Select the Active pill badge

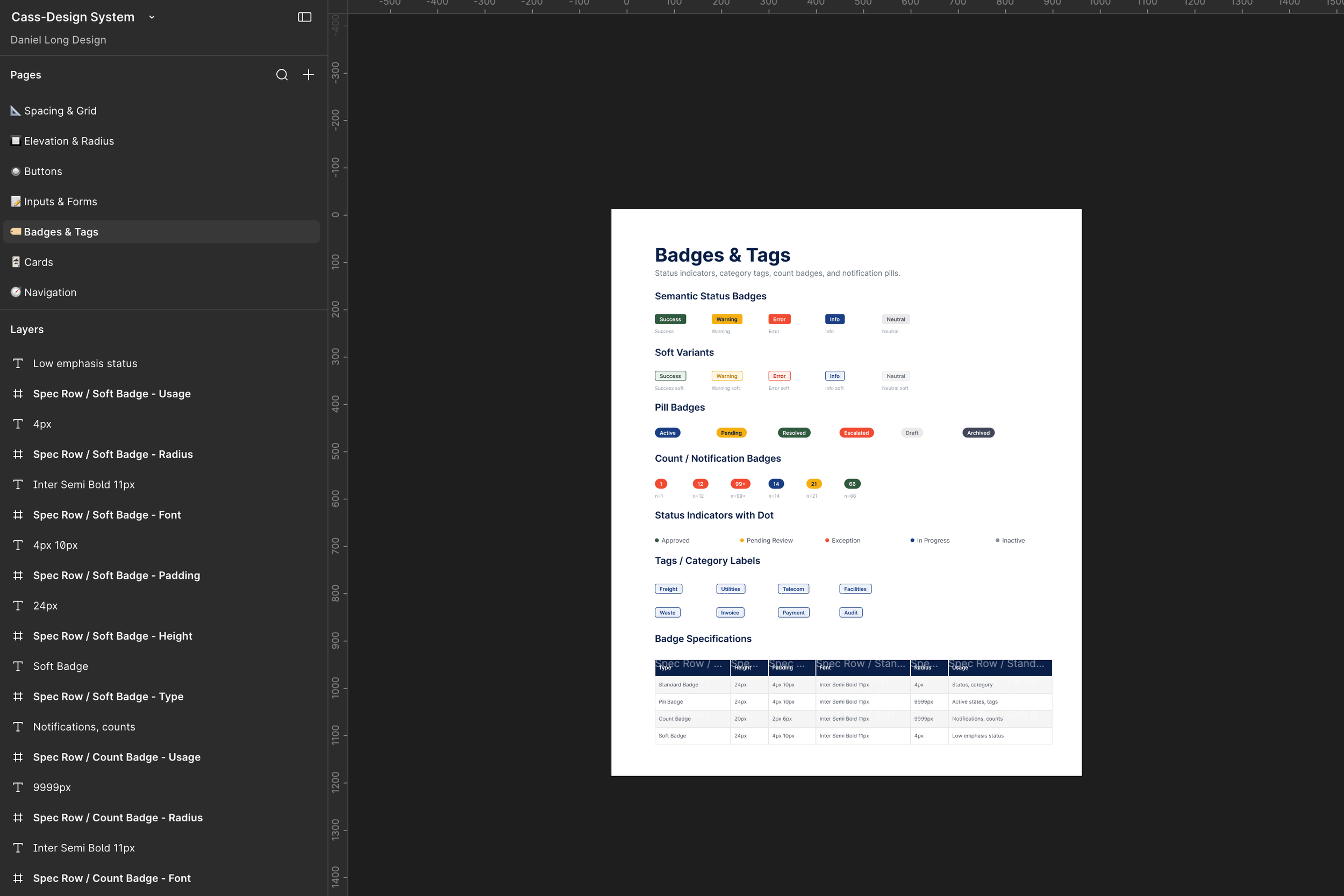(x=667, y=433)
